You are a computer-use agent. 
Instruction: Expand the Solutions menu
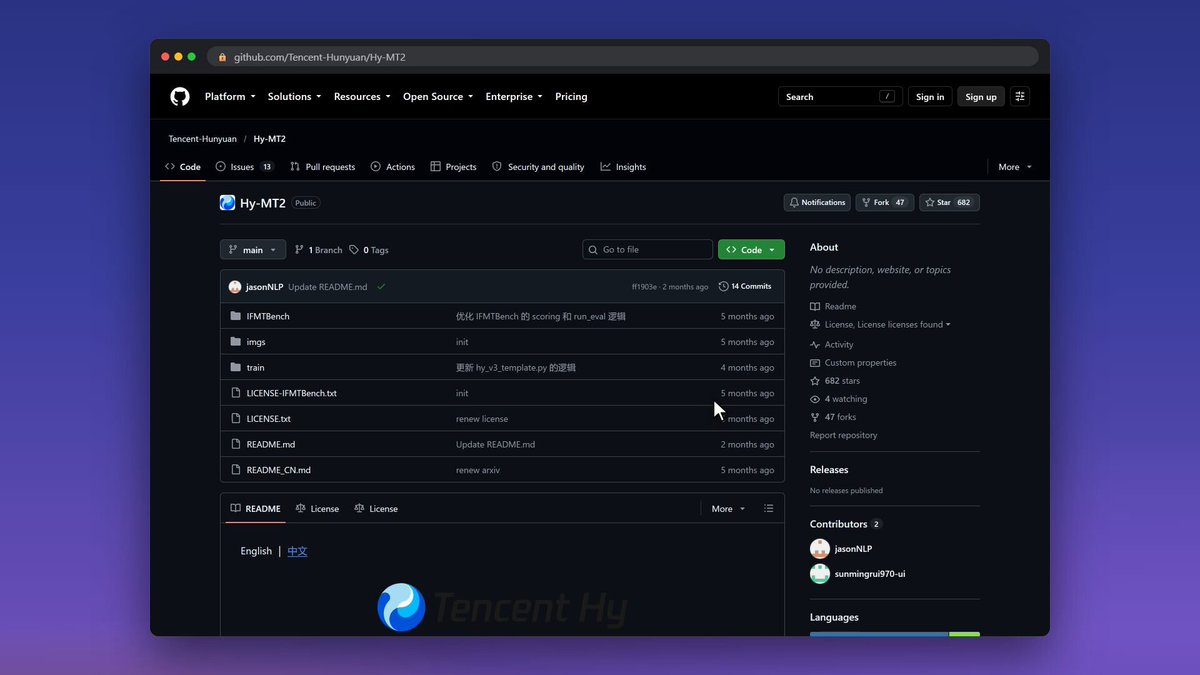294,97
